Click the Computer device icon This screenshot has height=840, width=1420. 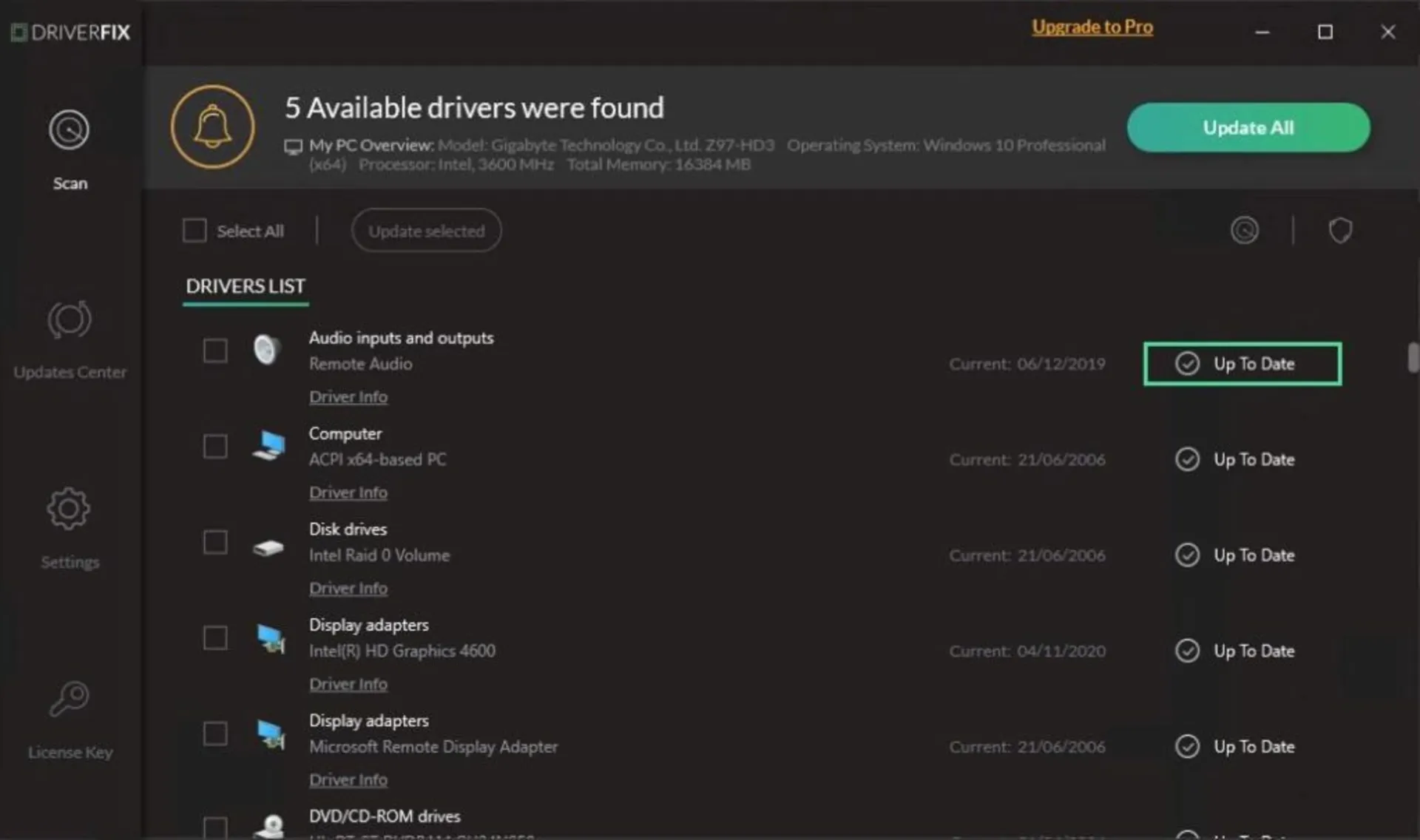(269, 445)
